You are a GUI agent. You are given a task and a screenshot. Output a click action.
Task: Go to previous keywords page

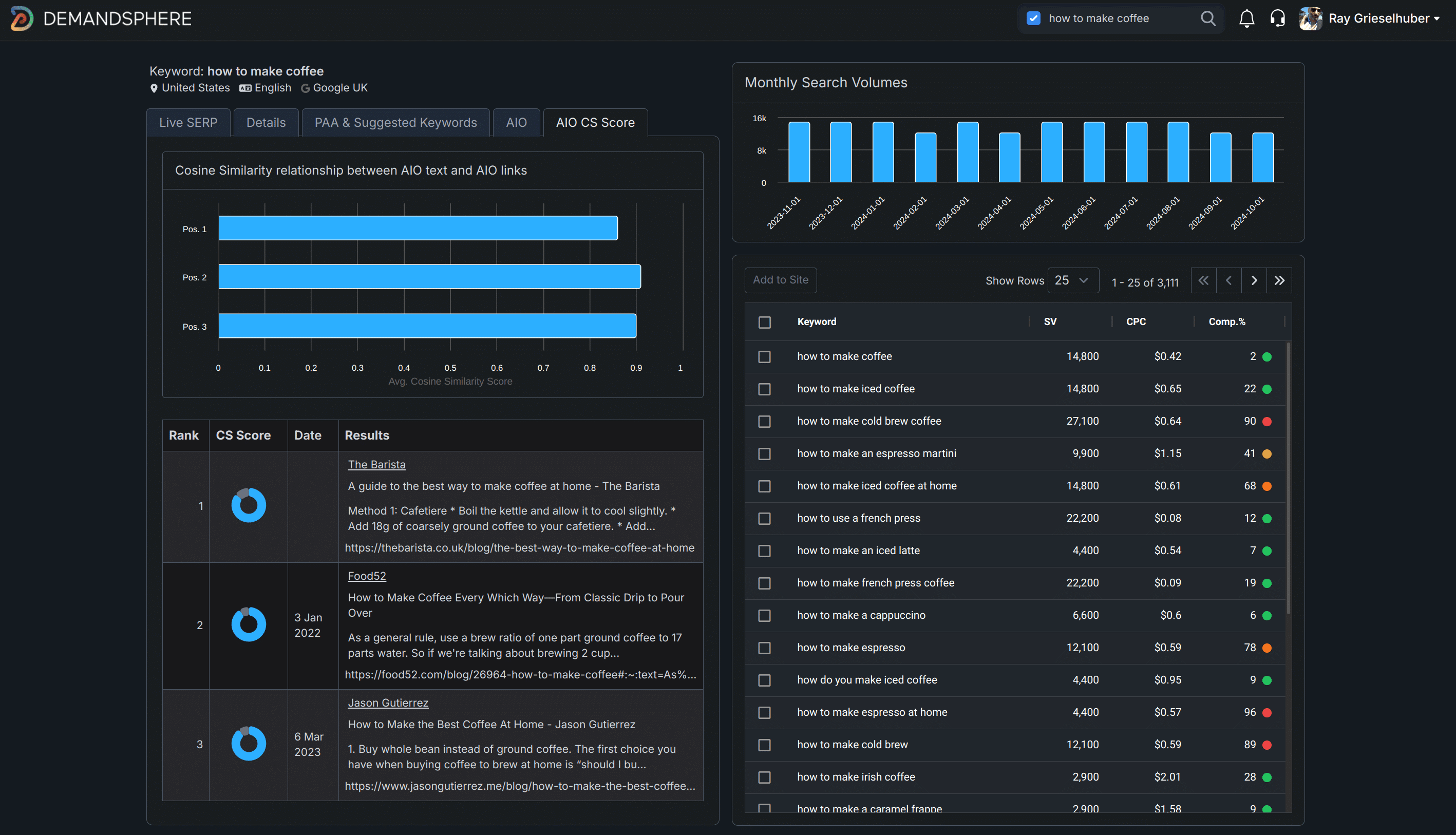pos(1228,280)
